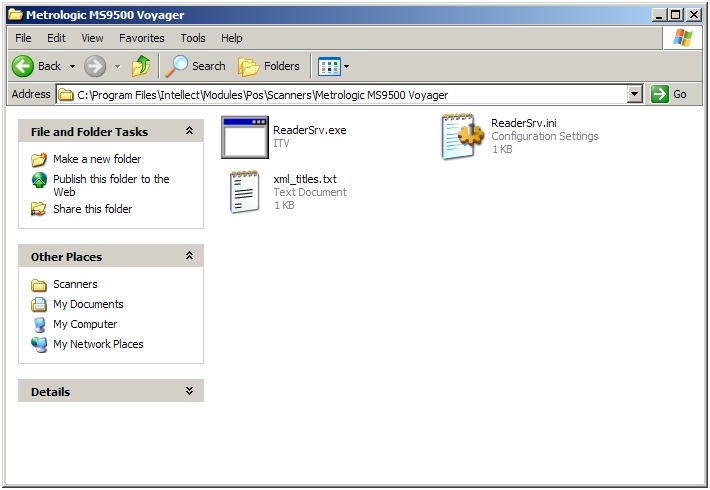Click the Up folder icon in toolbar
Image resolution: width=710 pixels, height=490 pixels.
click(x=141, y=66)
